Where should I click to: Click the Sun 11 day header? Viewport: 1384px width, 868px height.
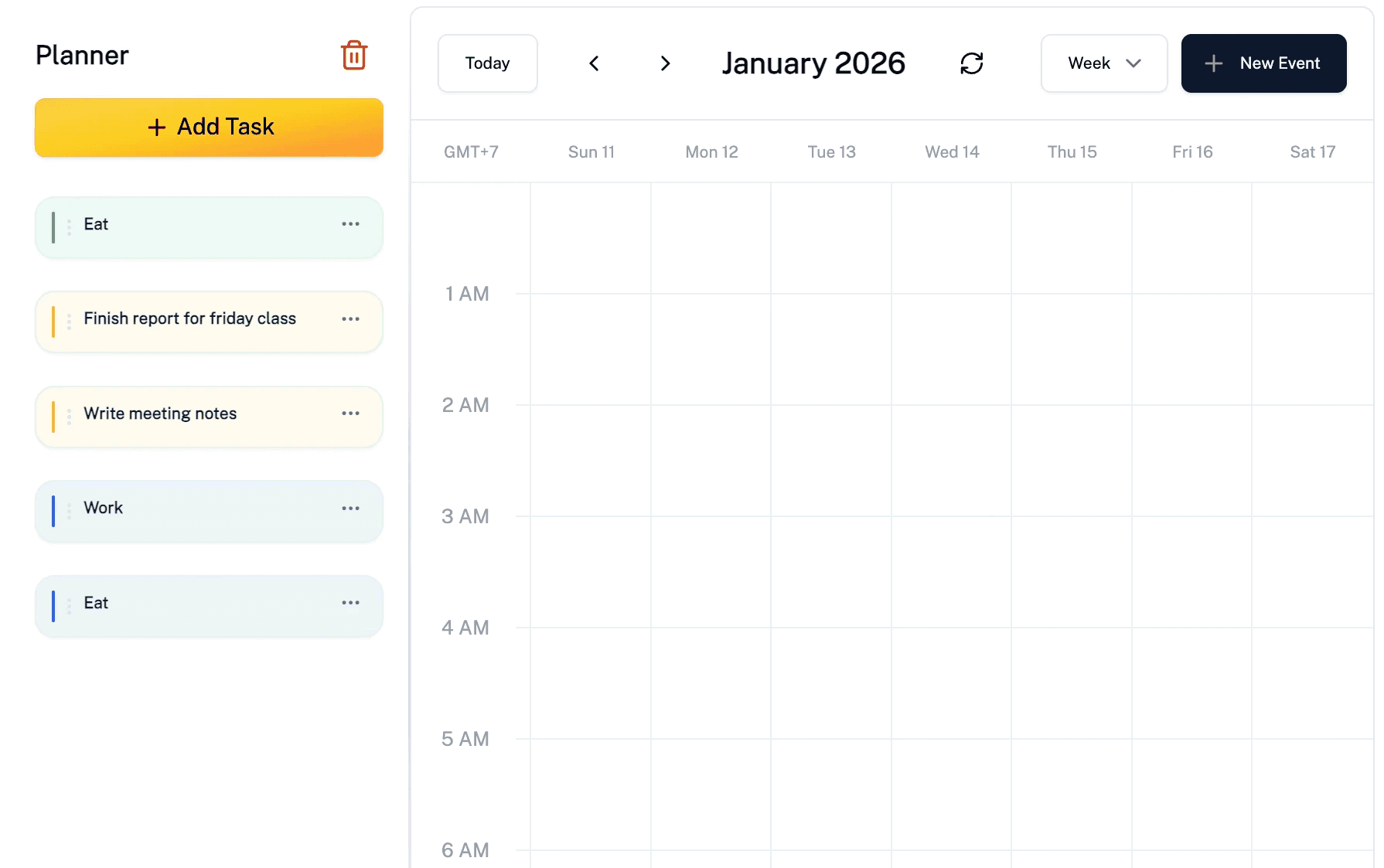(x=591, y=152)
